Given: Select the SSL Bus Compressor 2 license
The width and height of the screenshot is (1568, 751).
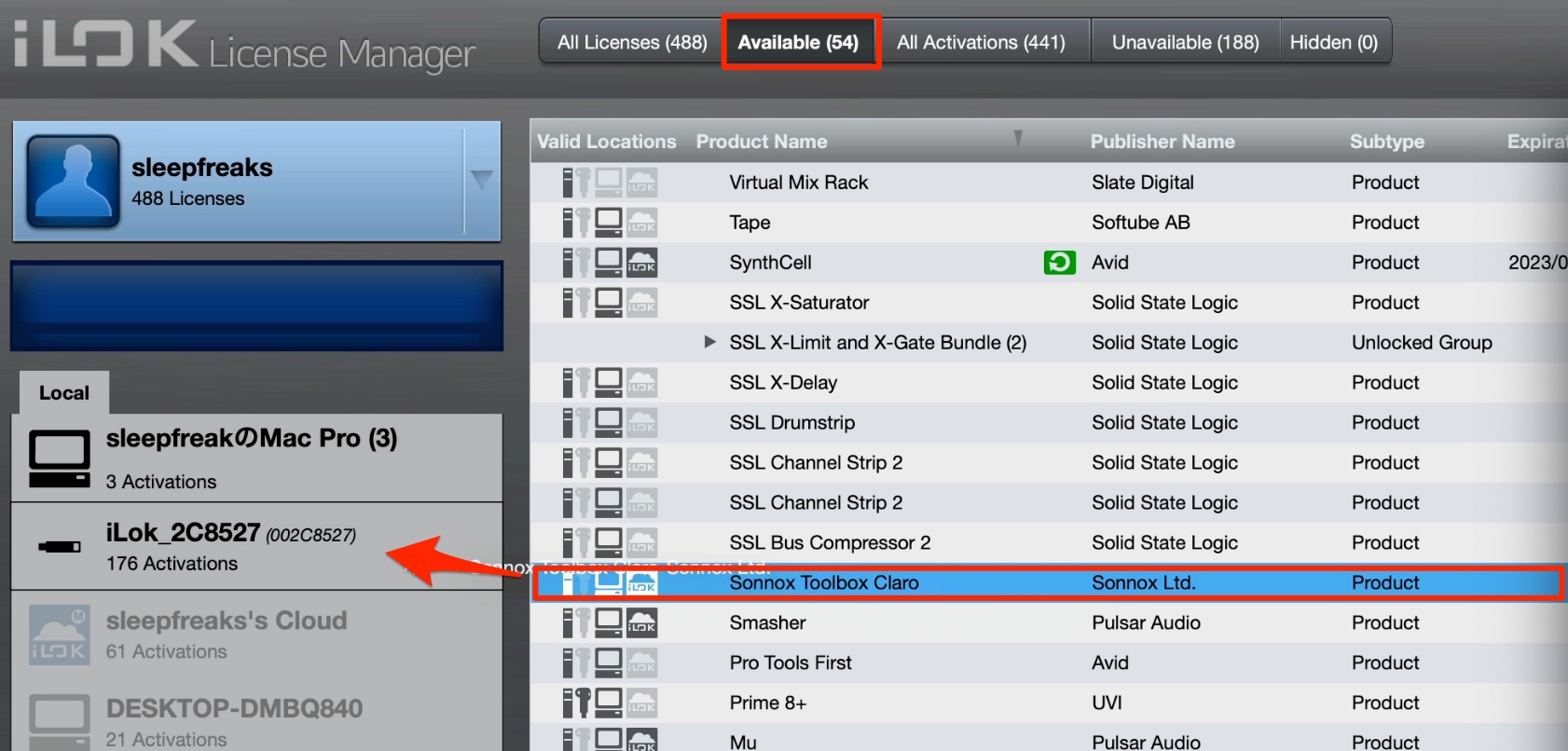Looking at the screenshot, I should [x=830, y=543].
